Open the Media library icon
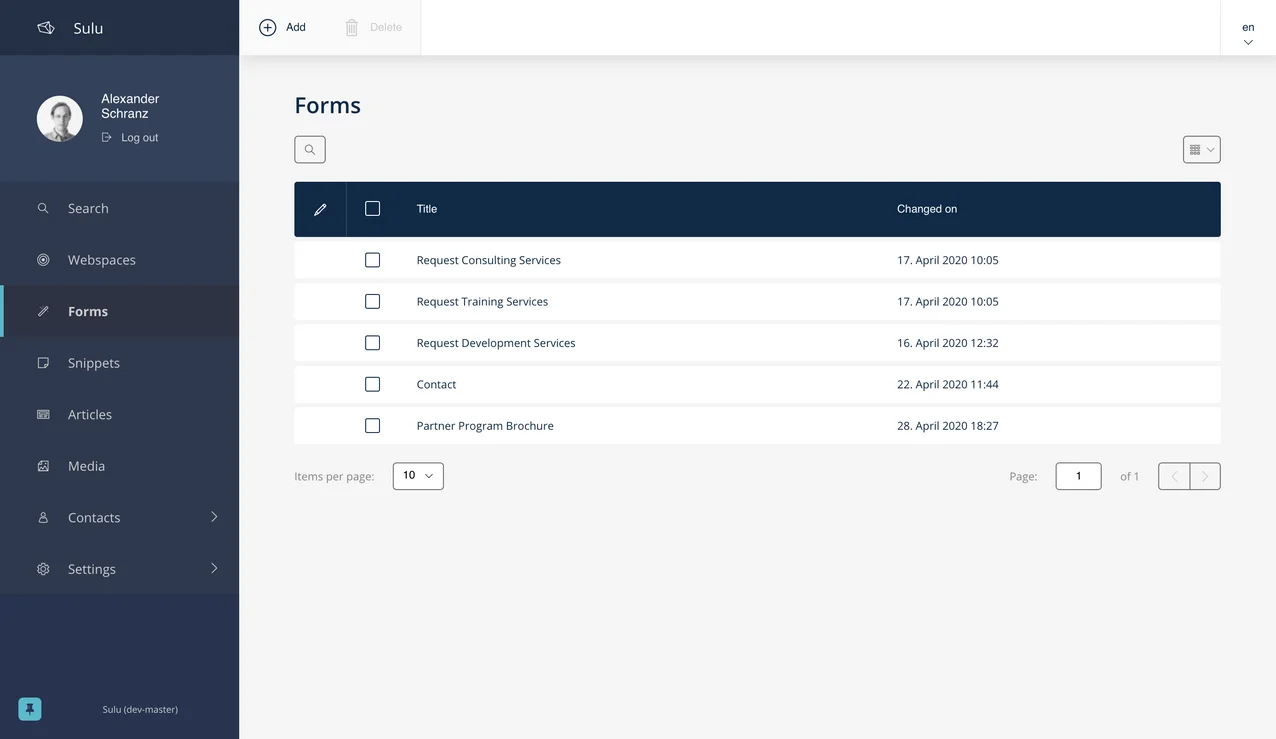The image size is (1276, 739). [42, 465]
